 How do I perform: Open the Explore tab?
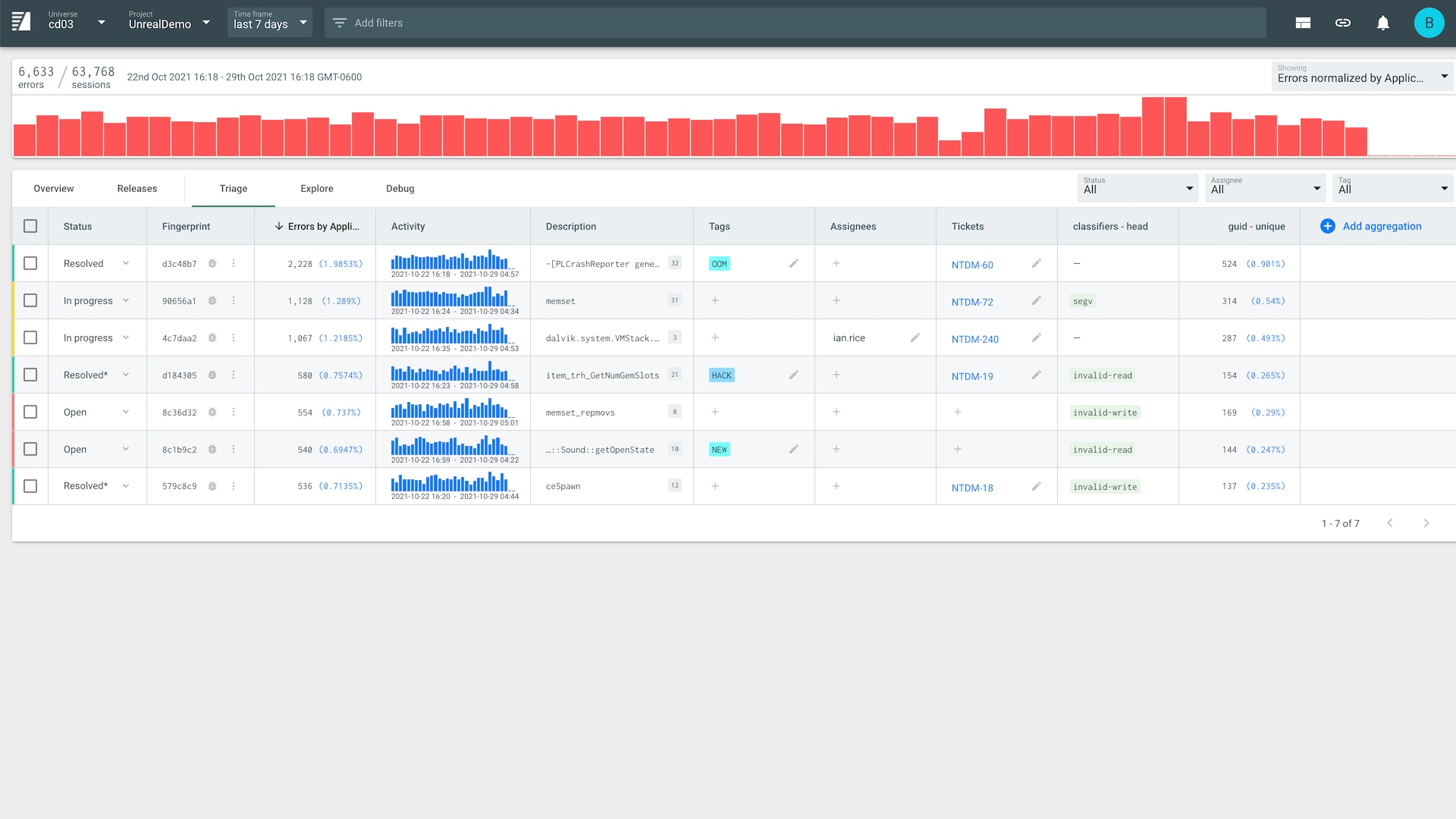coord(316,188)
